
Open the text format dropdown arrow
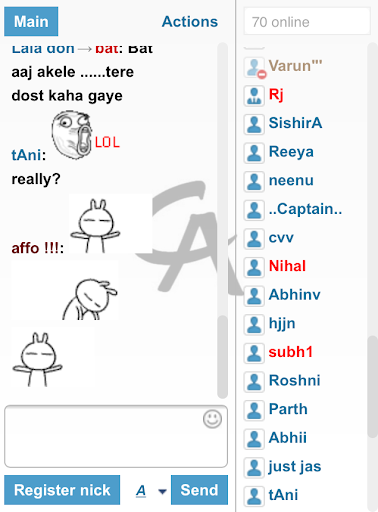tap(162, 491)
